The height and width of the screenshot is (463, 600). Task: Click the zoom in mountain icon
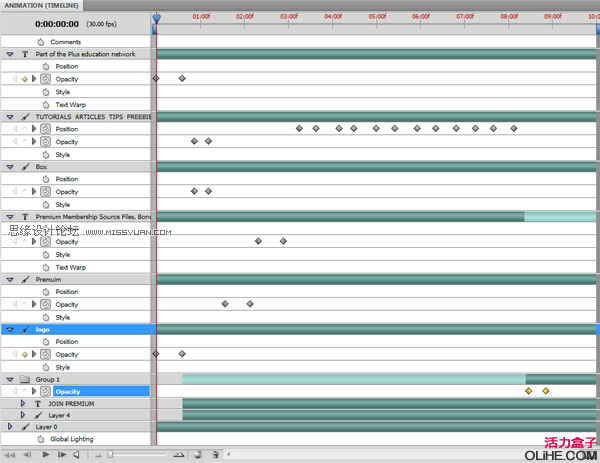(x=179, y=455)
